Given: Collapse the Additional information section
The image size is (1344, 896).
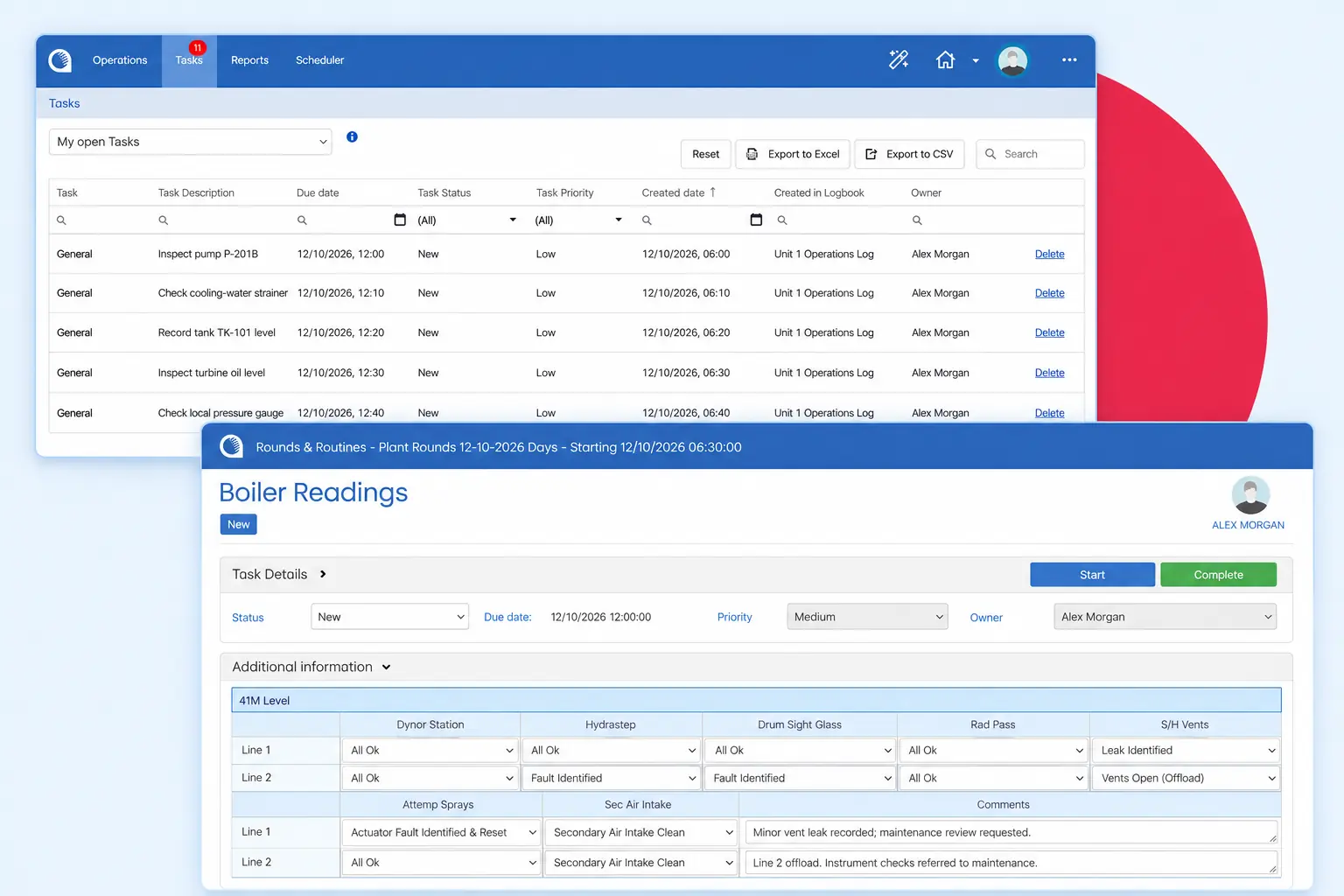Looking at the screenshot, I should 386,667.
